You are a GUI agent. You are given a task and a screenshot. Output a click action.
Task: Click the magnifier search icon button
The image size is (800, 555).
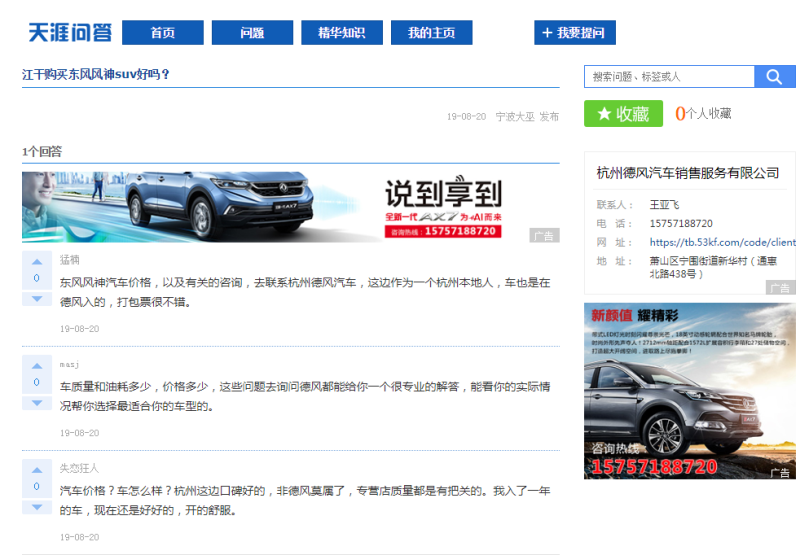[x=774, y=77]
